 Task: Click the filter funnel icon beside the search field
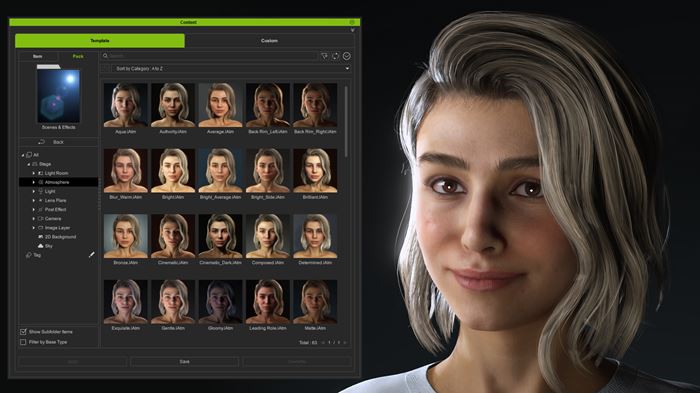pos(325,56)
